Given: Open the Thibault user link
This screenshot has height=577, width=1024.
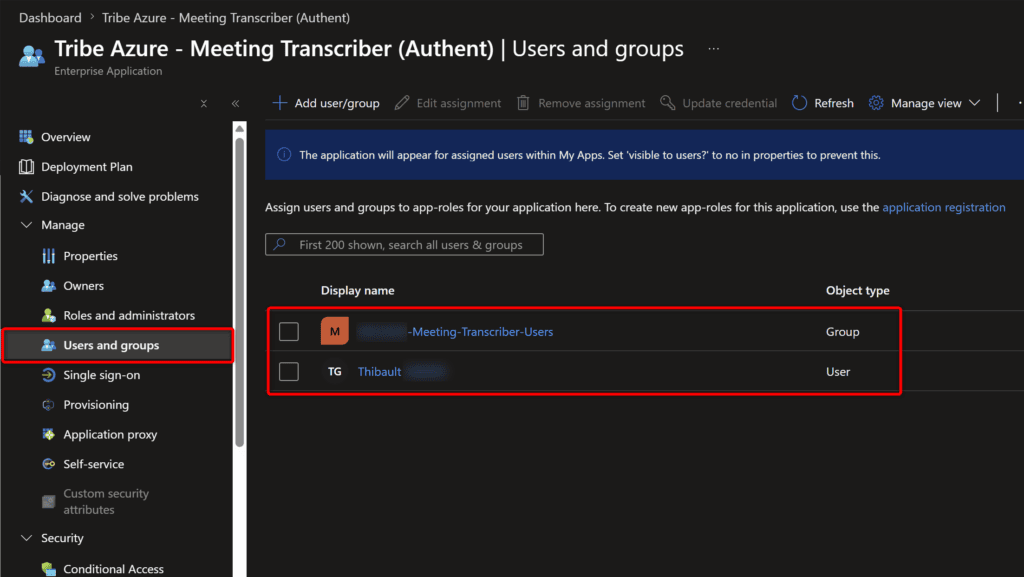Looking at the screenshot, I should tap(402, 371).
